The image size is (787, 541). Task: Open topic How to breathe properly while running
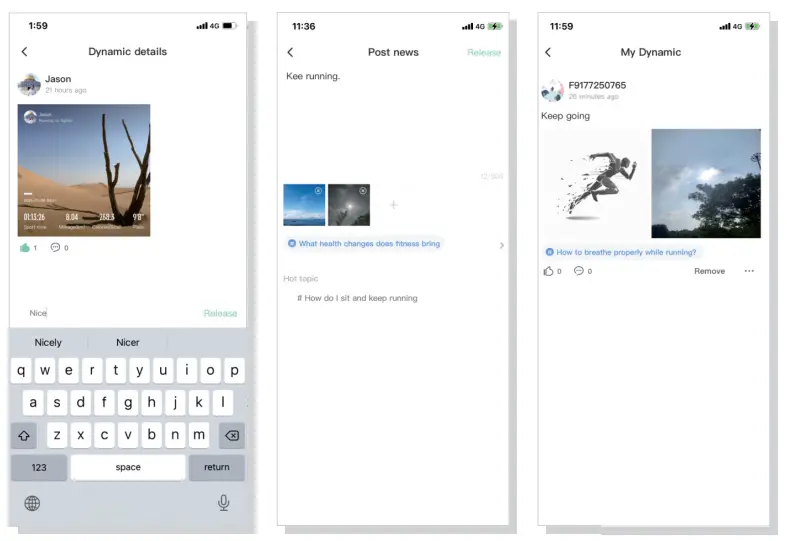621,252
